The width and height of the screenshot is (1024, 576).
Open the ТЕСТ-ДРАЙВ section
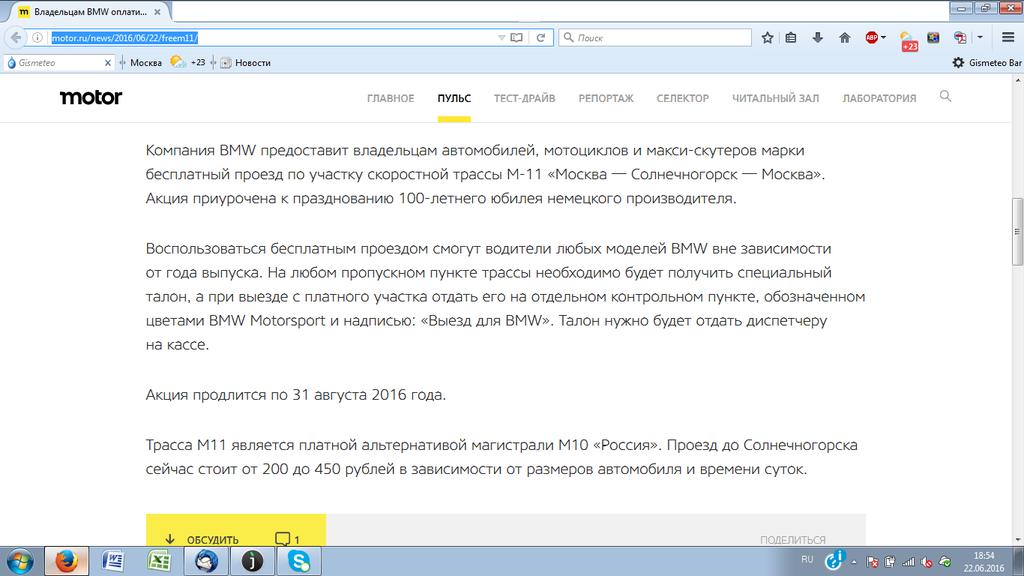(524, 98)
